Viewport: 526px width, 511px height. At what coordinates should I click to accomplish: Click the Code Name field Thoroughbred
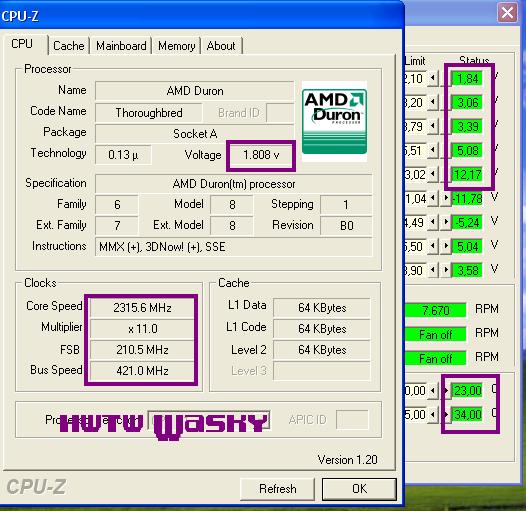[x=149, y=113]
